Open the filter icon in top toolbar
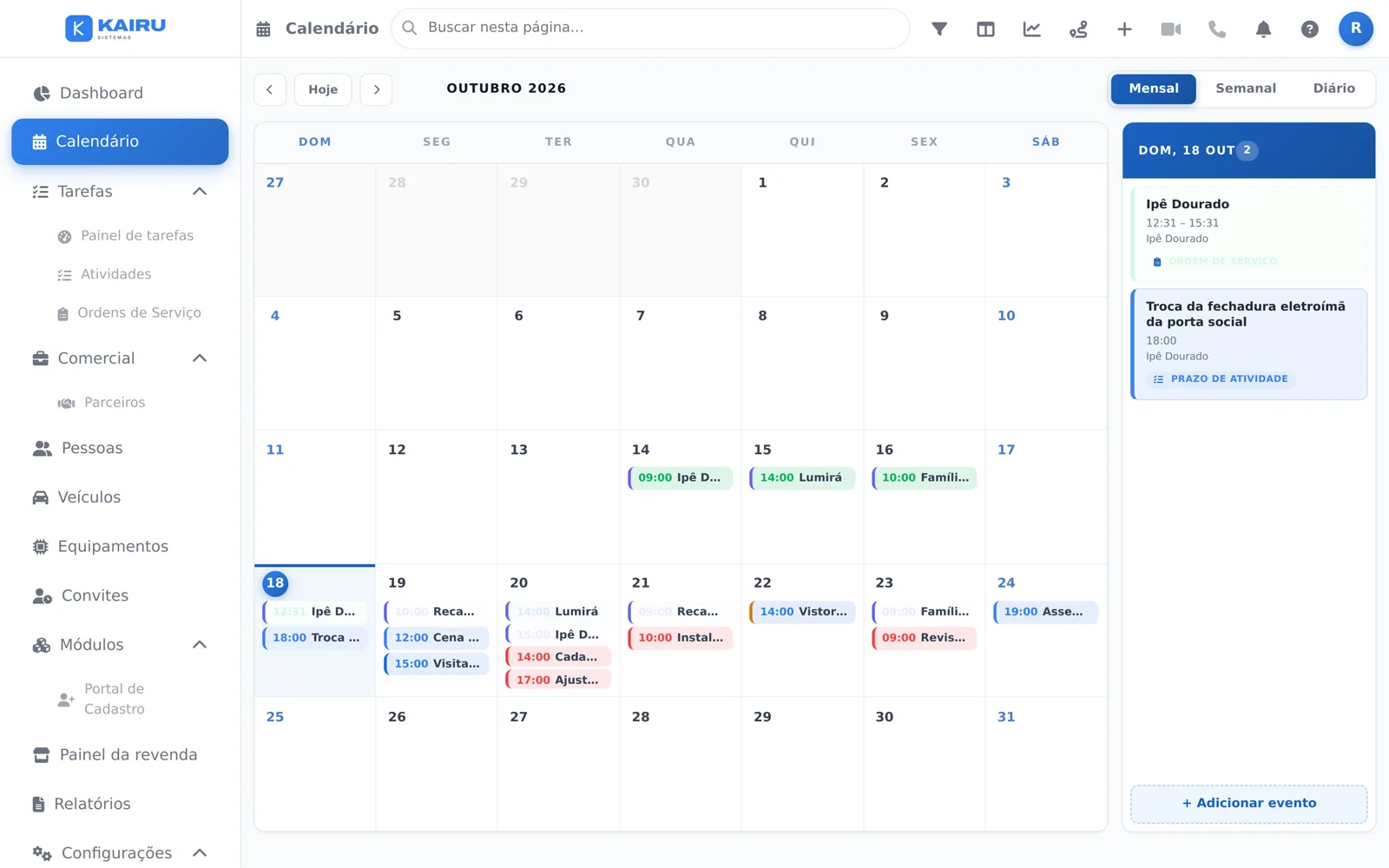Screen dimensions: 1389x868 click(939, 29)
